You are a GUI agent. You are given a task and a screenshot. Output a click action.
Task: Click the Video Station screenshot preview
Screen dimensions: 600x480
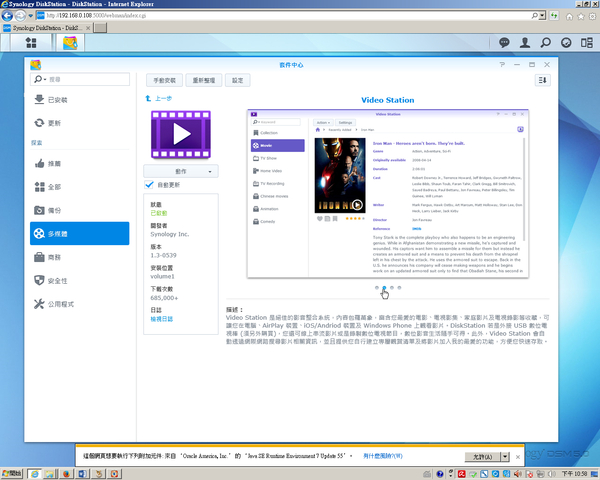tap(388, 191)
